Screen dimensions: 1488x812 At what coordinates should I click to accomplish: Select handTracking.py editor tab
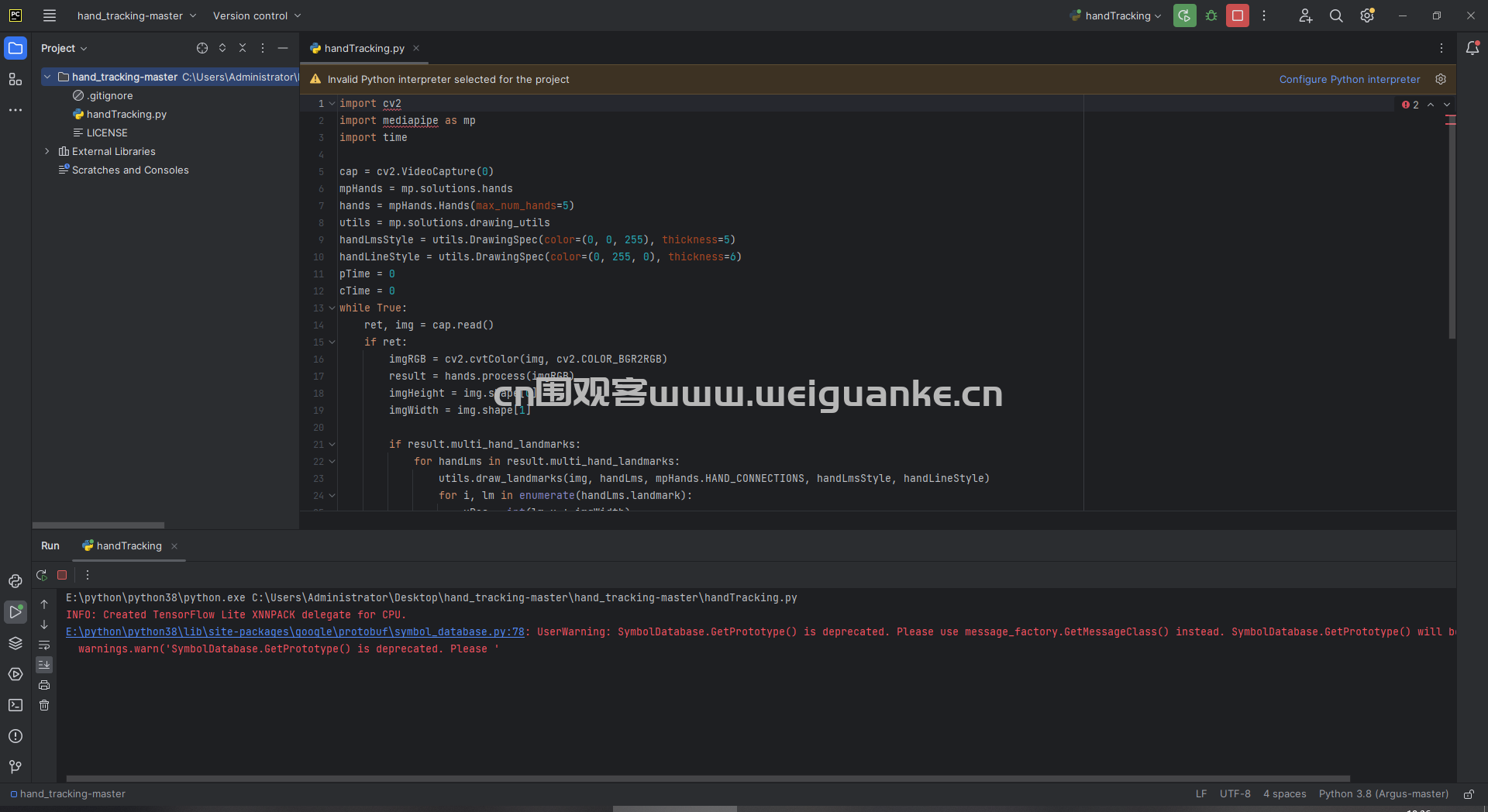(364, 48)
